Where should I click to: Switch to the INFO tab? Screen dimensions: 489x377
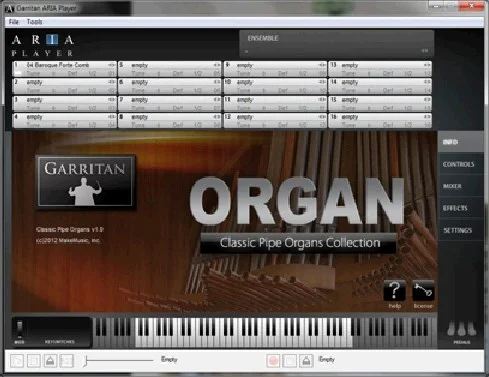click(461, 142)
